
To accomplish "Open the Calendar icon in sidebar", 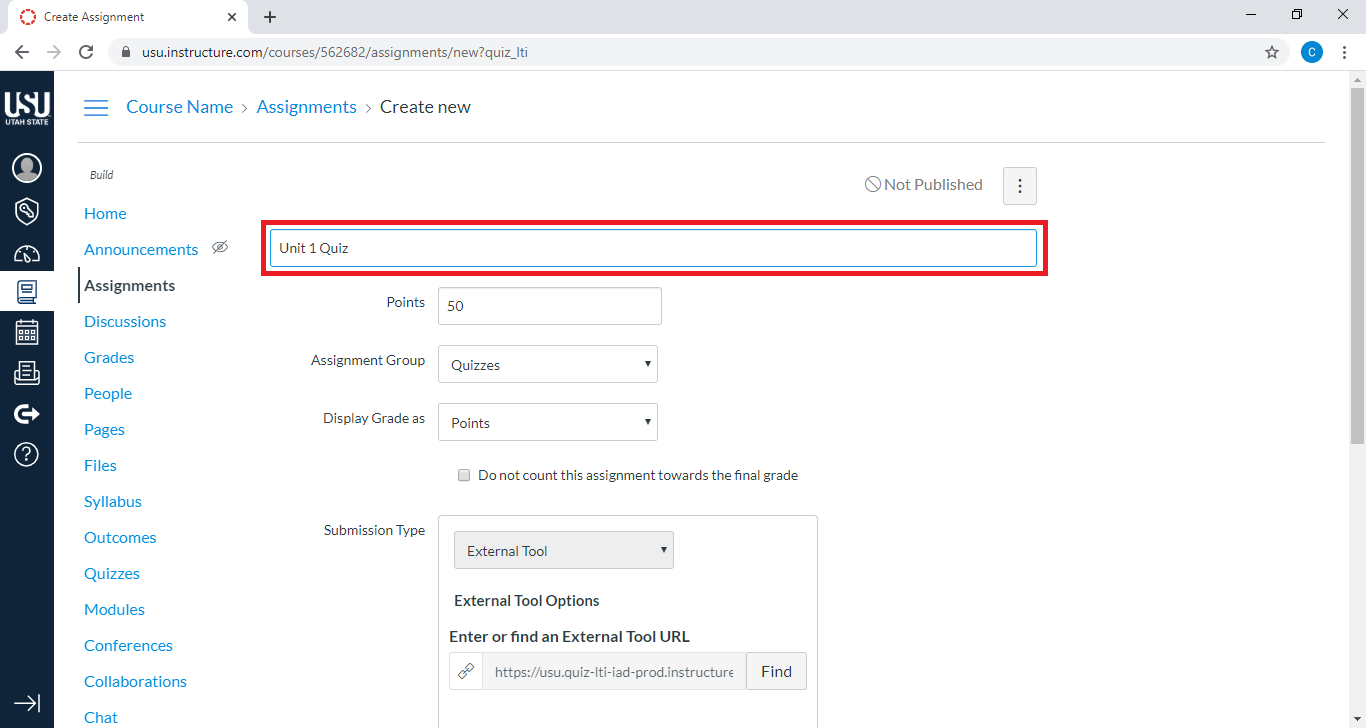I will (x=27, y=332).
